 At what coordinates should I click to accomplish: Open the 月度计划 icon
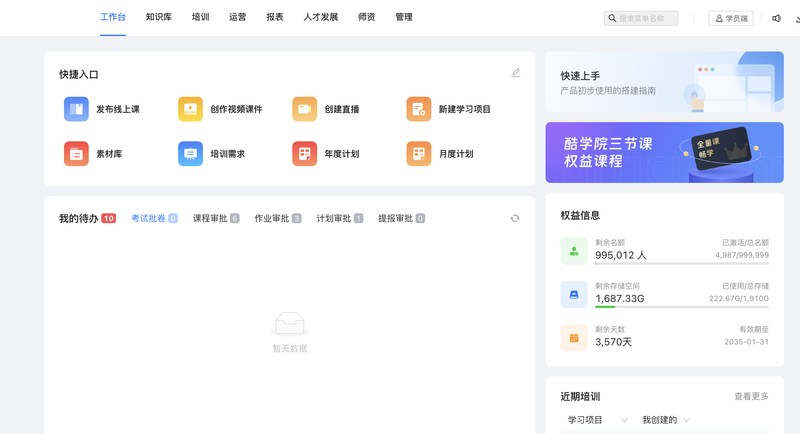pyautogui.click(x=419, y=154)
